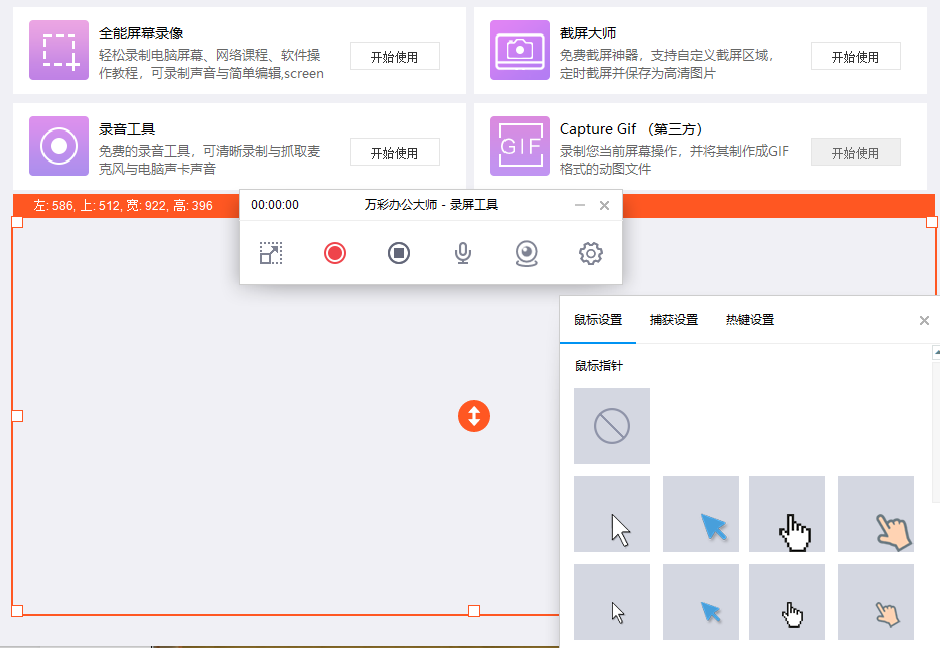Enable the webcam recording icon
The height and width of the screenshot is (648, 940).
click(x=527, y=253)
